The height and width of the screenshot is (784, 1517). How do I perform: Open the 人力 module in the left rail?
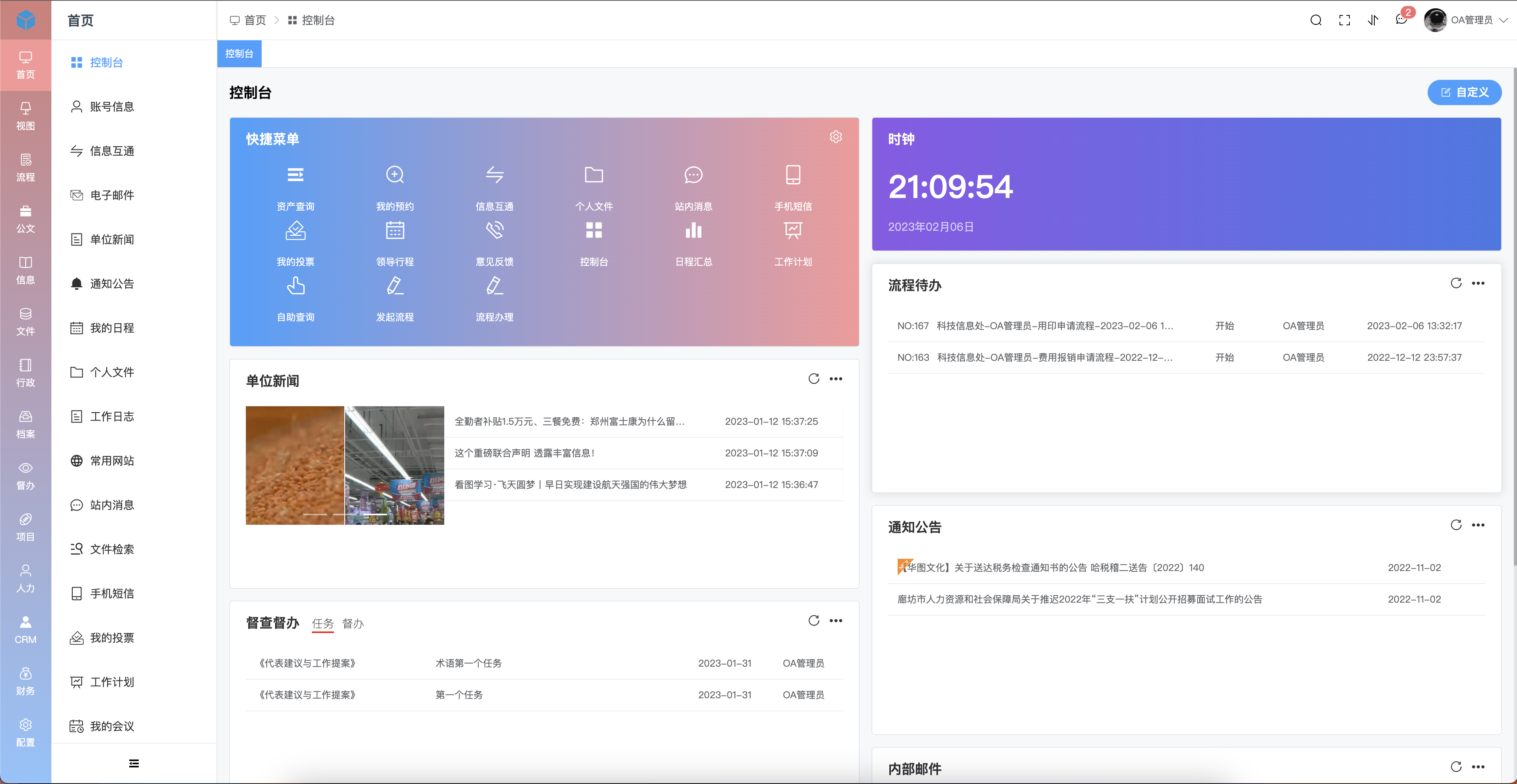(x=25, y=579)
